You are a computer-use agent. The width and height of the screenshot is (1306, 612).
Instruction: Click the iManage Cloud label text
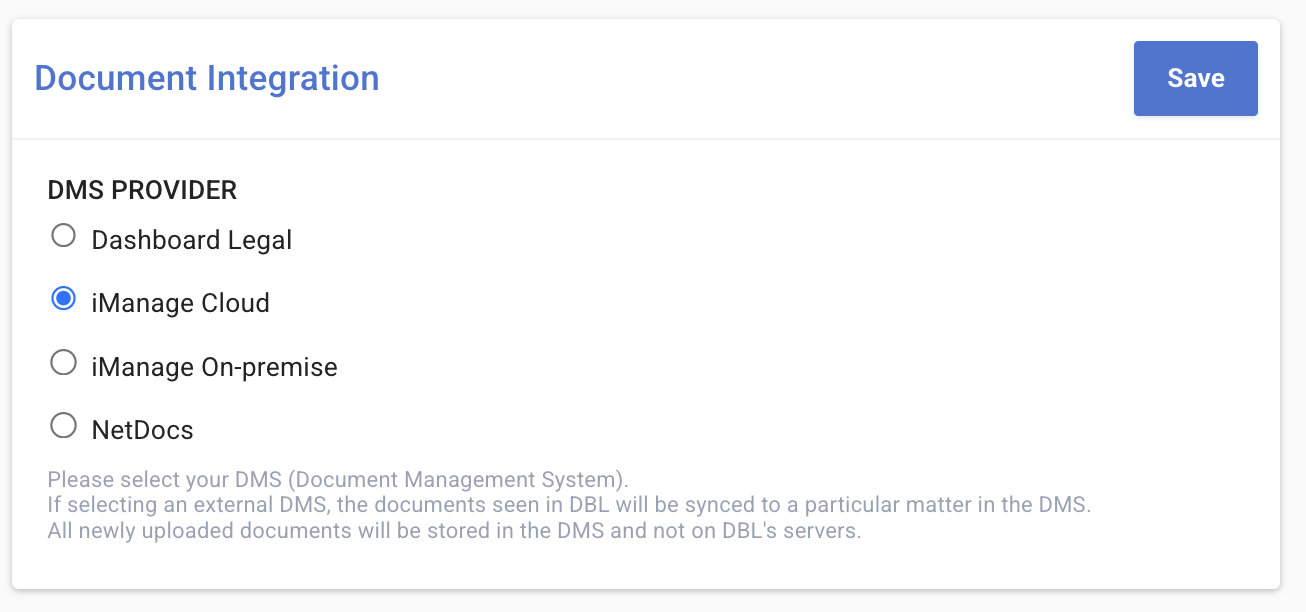181,303
